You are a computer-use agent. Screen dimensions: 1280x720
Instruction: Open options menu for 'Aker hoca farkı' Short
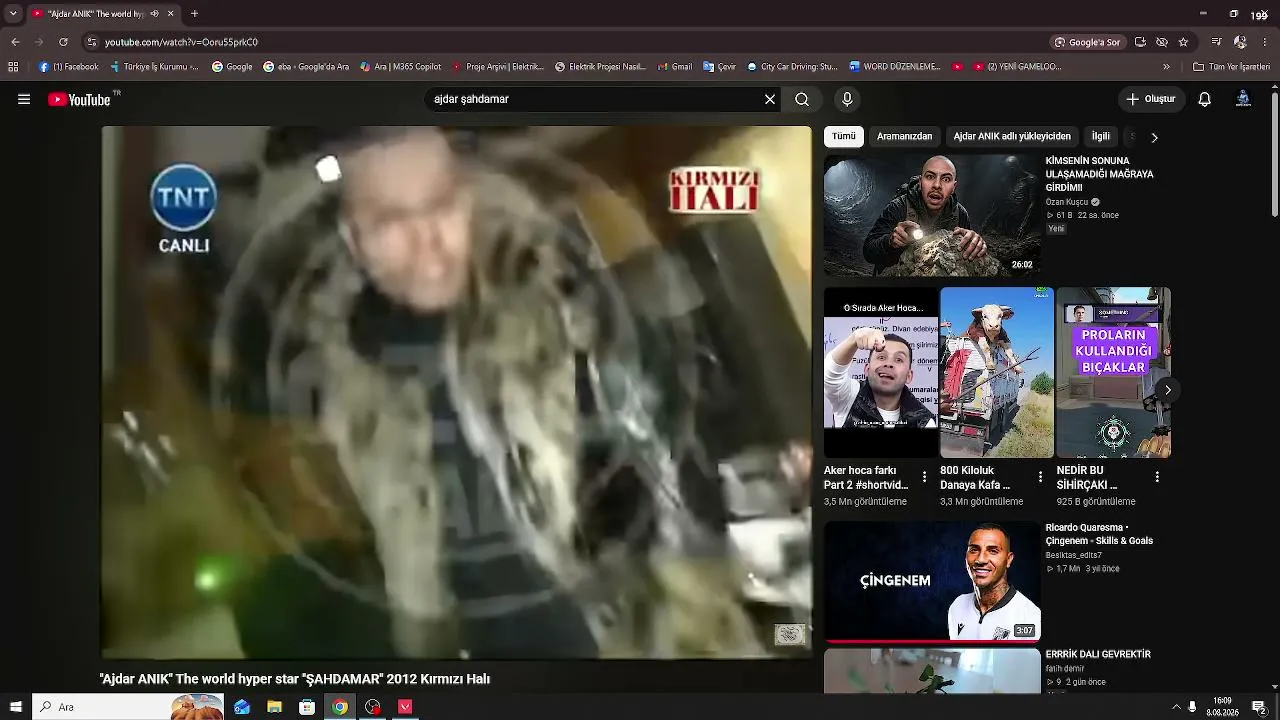point(924,478)
